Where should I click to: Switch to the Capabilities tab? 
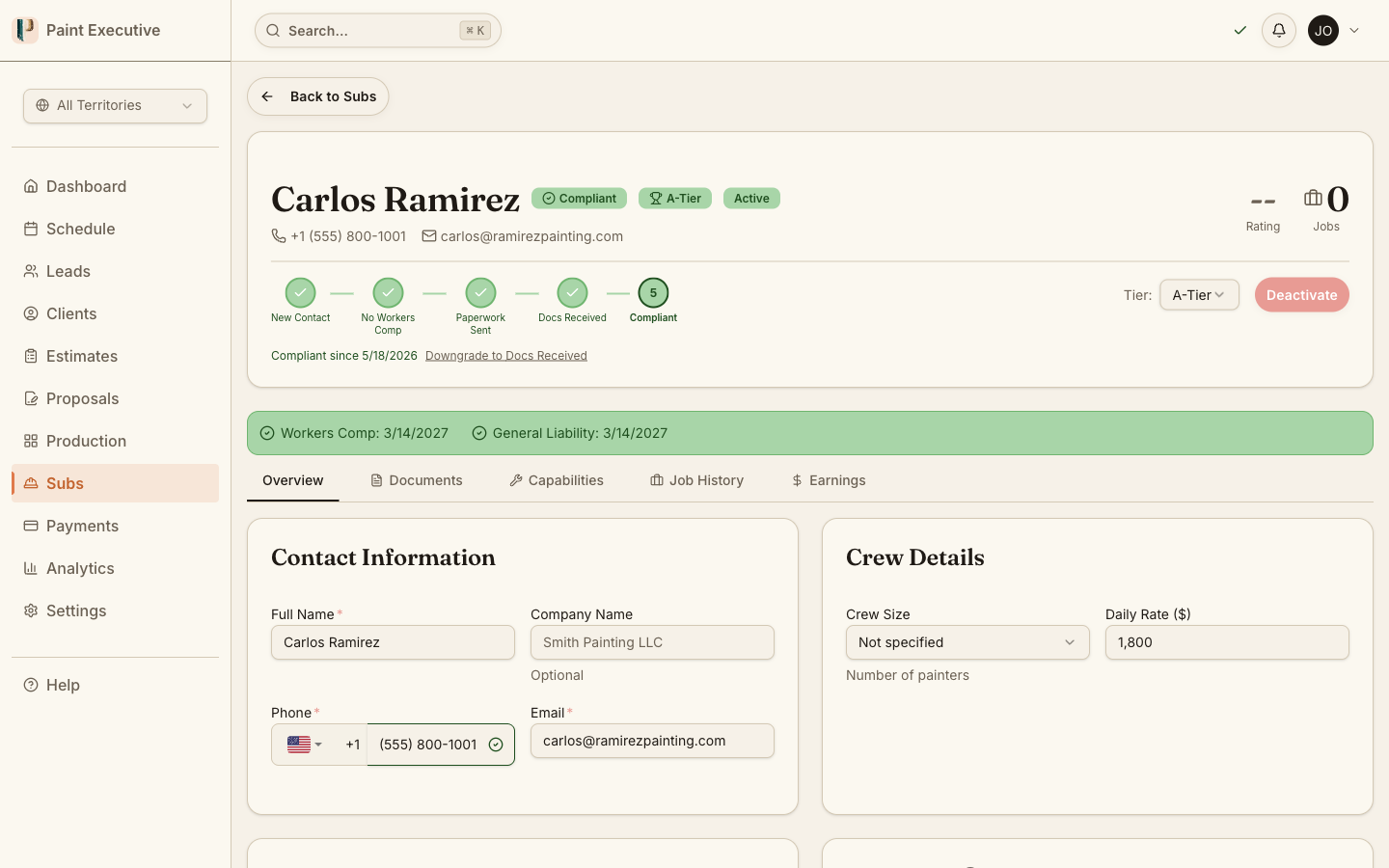tap(557, 480)
